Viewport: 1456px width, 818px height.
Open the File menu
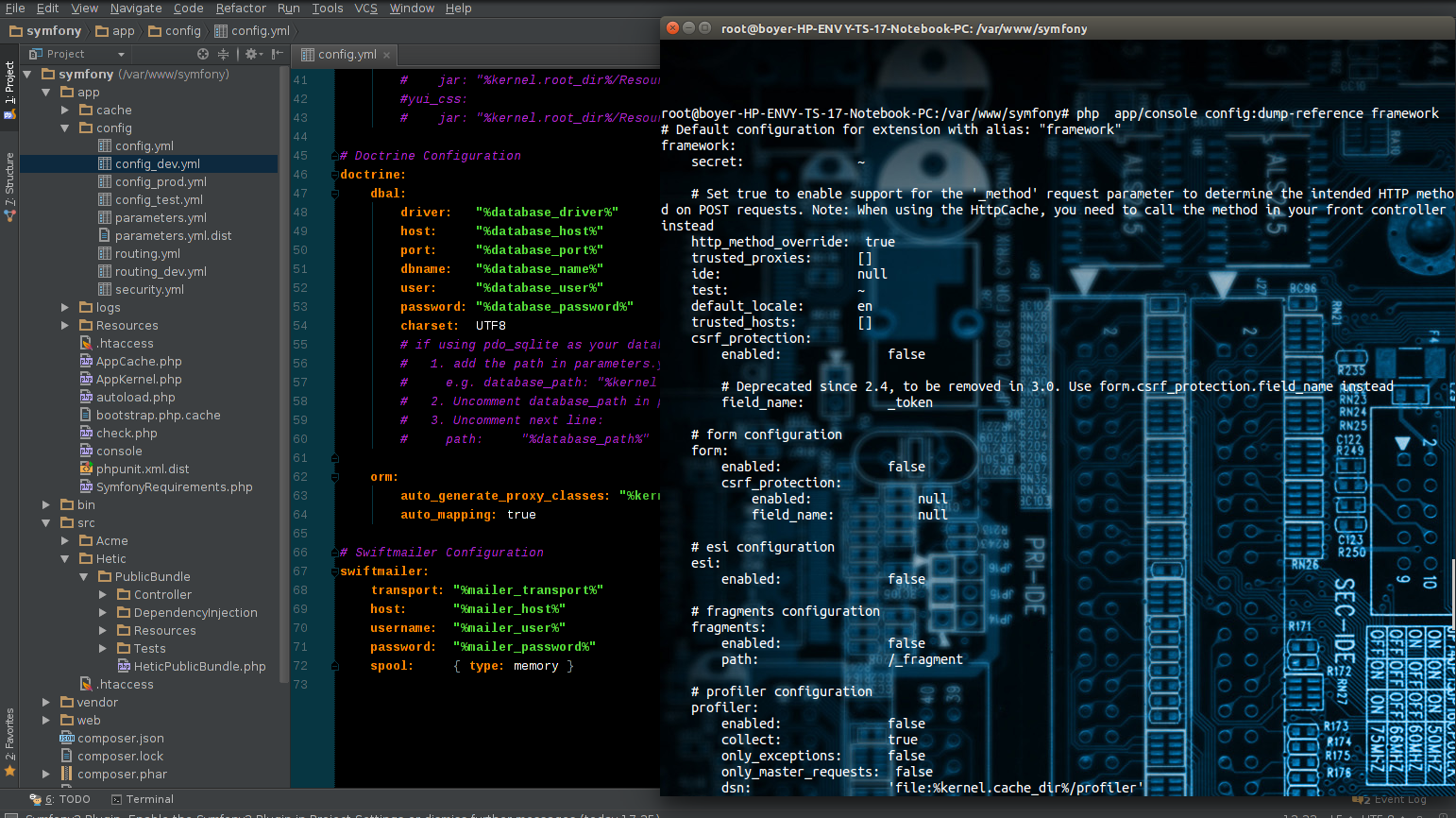[15, 9]
